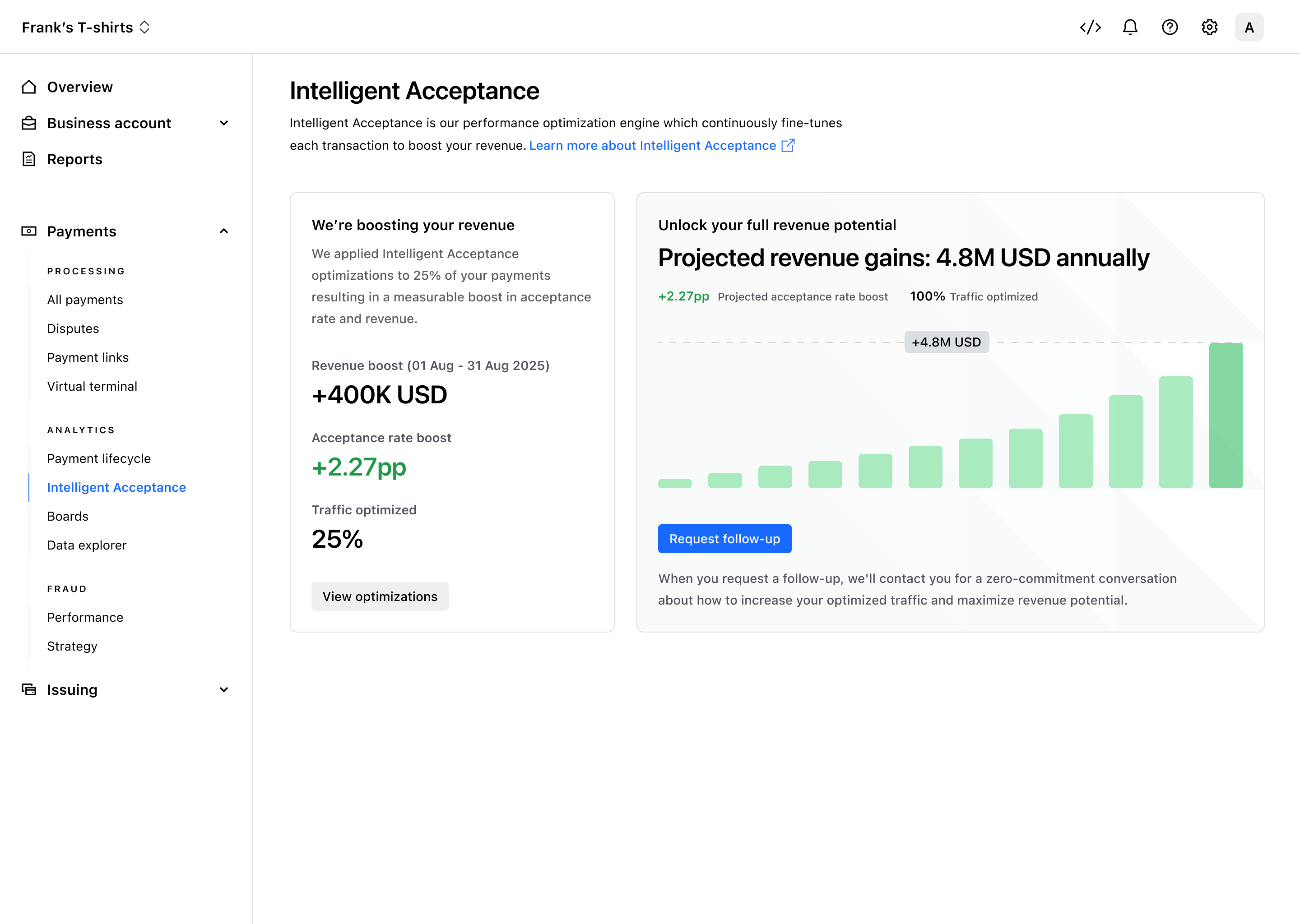Click the Payments banknote icon
Viewport: 1300px width, 924px height.
click(x=29, y=231)
